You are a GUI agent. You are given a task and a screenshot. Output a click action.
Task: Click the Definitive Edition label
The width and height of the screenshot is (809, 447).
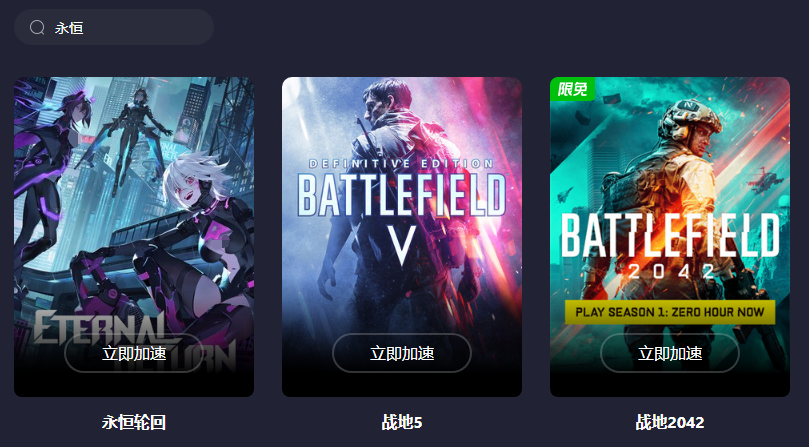click(x=401, y=164)
